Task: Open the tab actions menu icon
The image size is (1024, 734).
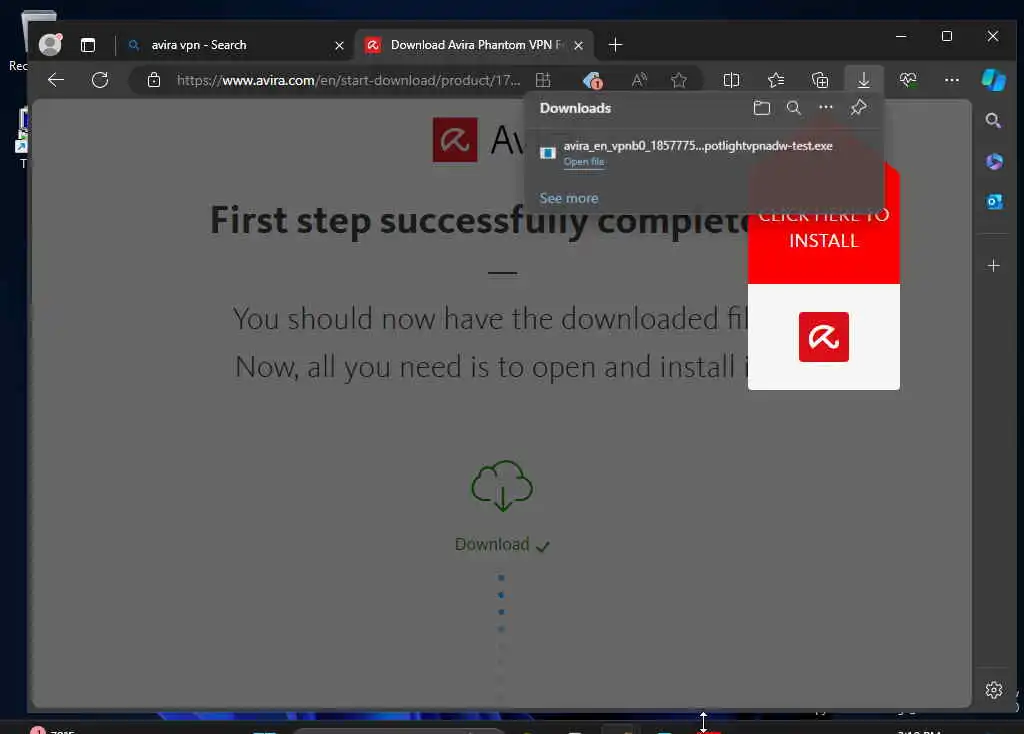Action: (88, 45)
